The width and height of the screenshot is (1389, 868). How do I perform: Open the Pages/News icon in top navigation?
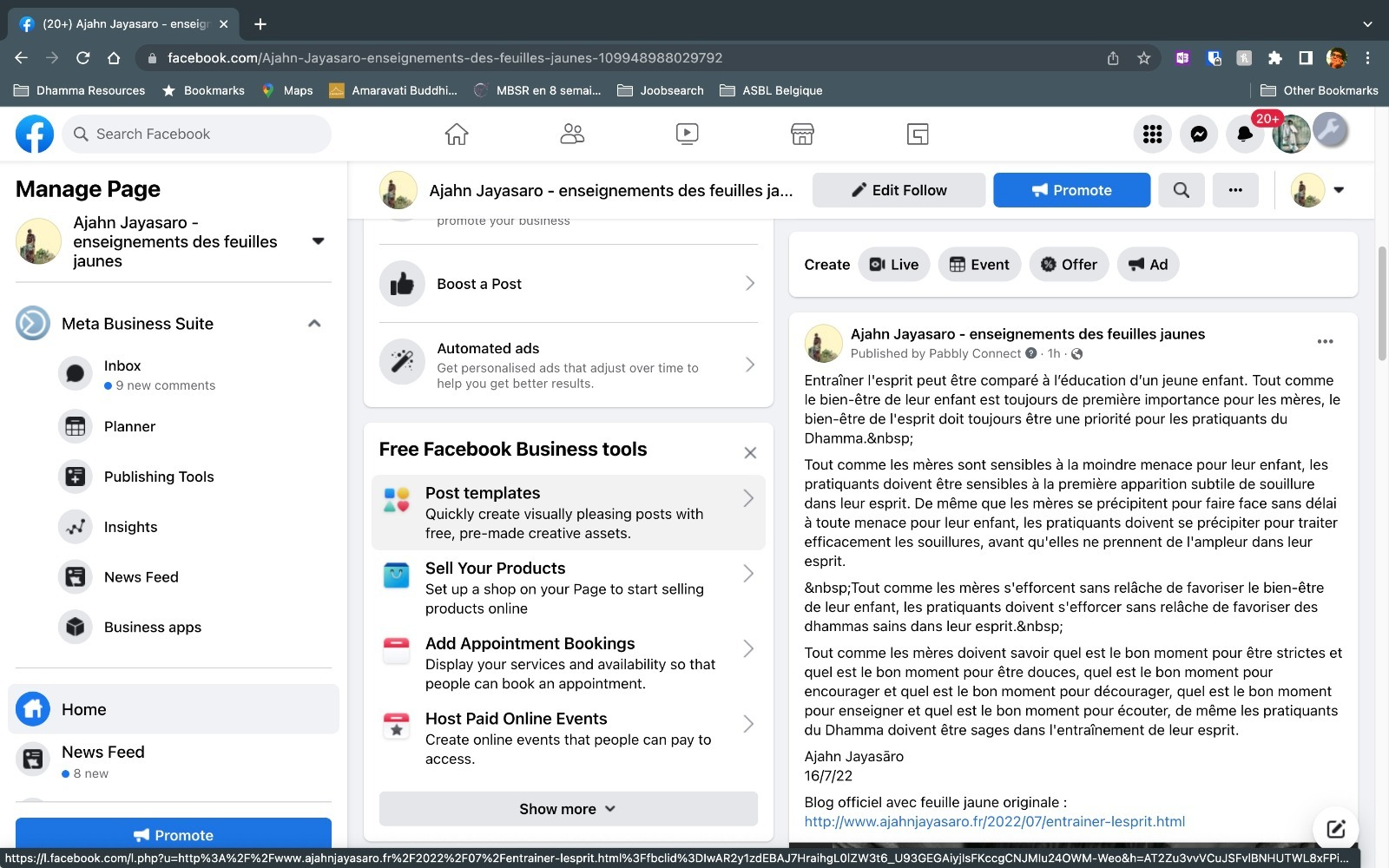[918, 134]
